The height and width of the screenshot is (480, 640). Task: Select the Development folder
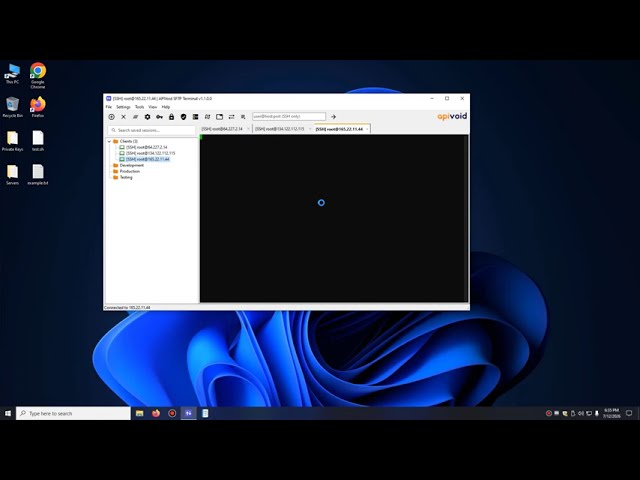tap(131, 165)
